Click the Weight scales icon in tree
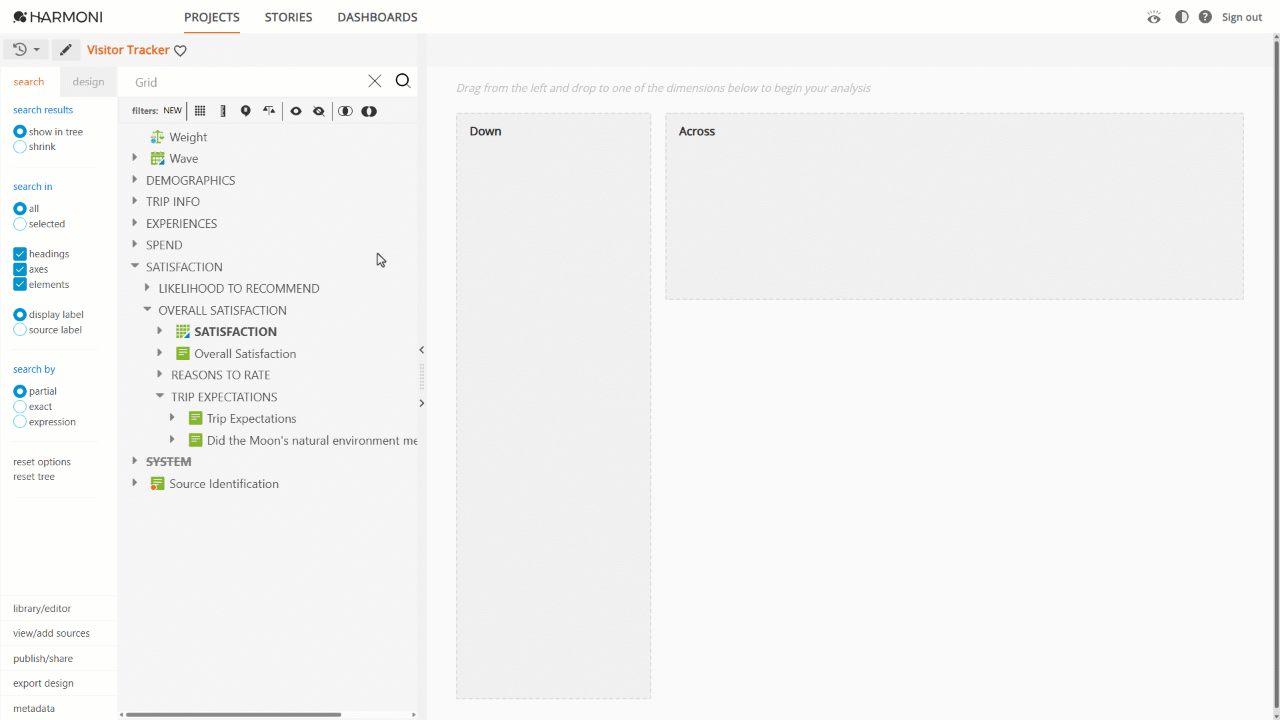Image resolution: width=1280 pixels, height=720 pixels. tap(157, 137)
